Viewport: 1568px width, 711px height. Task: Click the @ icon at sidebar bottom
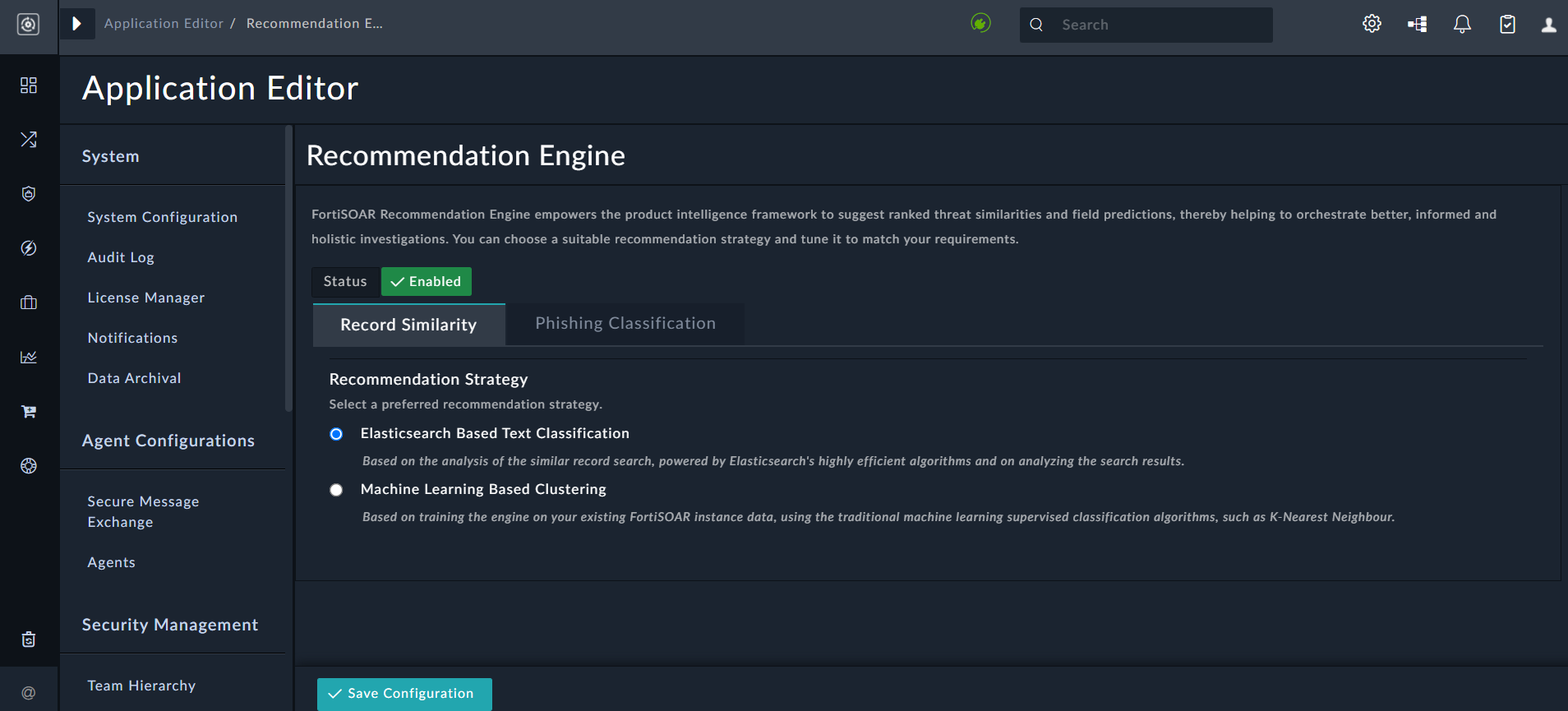point(29,693)
